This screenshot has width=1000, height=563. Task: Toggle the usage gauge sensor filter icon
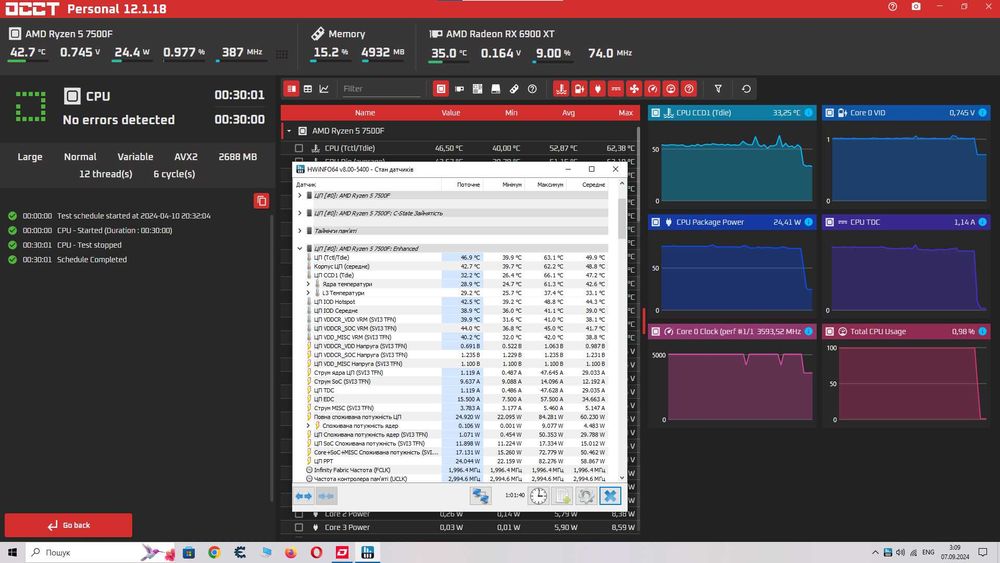click(670, 89)
